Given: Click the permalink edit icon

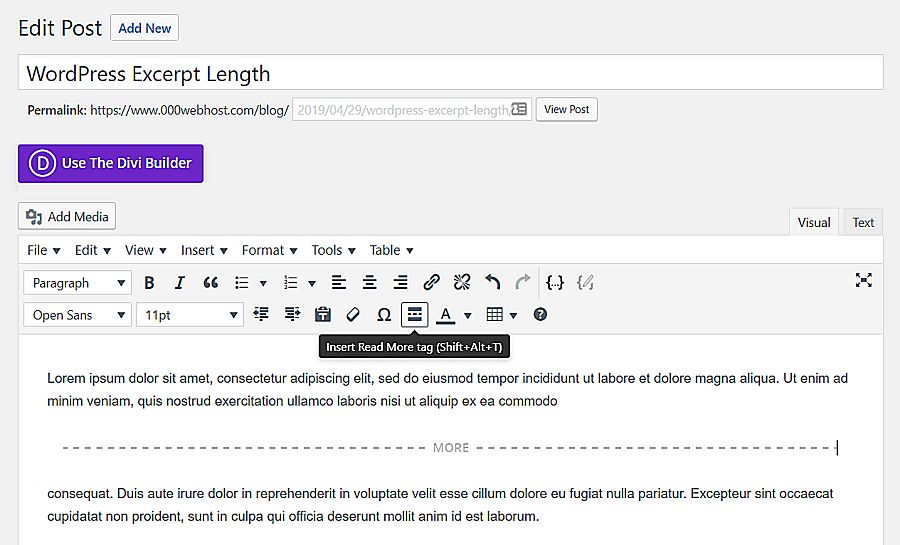Looking at the screenshot, I should (519, 109).
